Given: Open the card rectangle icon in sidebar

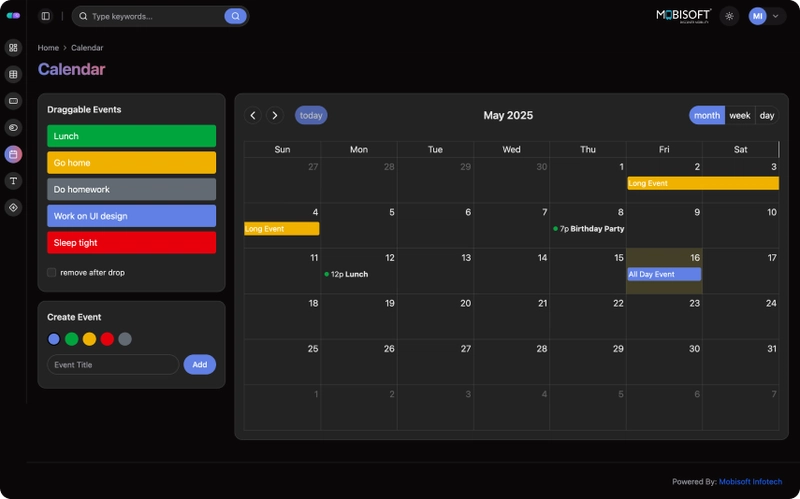Looking at the screenshot, I should coord(13,101).
